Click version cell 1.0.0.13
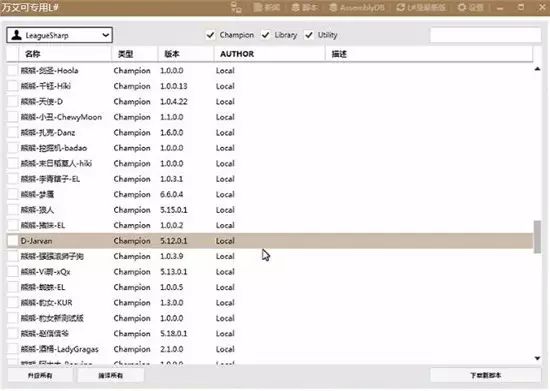550x391 pixels. [x=174, y=86]
